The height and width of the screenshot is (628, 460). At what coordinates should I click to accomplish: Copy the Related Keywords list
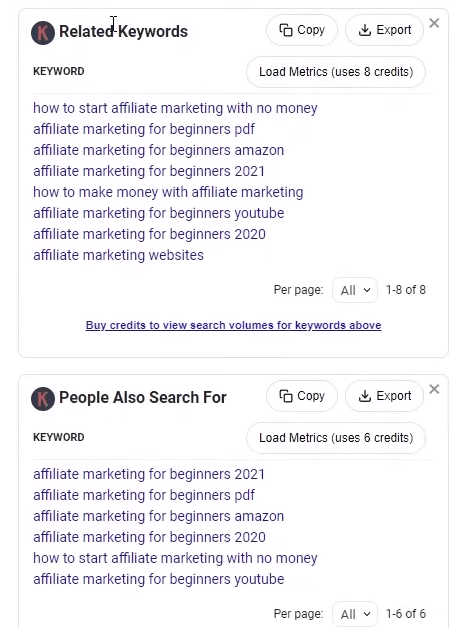point(302,30)
